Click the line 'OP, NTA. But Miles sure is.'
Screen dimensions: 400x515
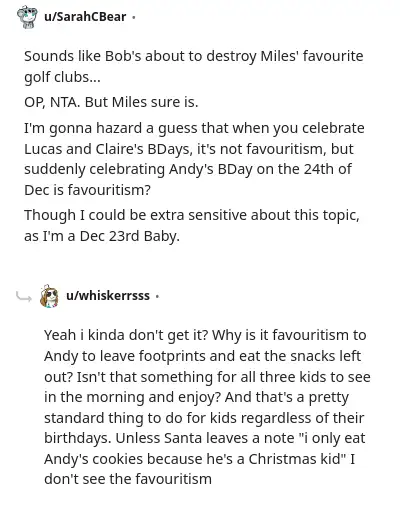pyautogui.click(x=111, y=102)
